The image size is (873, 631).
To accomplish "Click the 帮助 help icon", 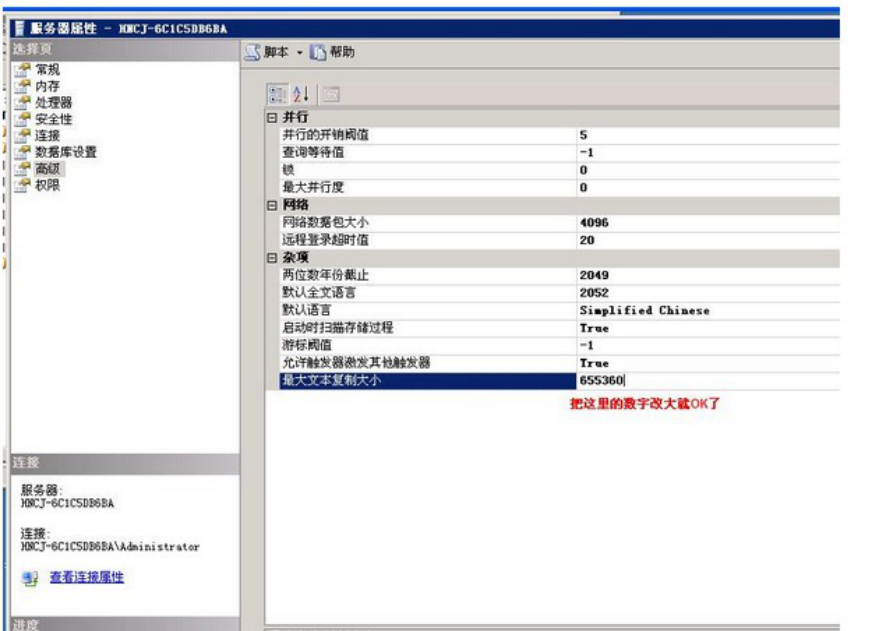I will (x=319, y=52).
